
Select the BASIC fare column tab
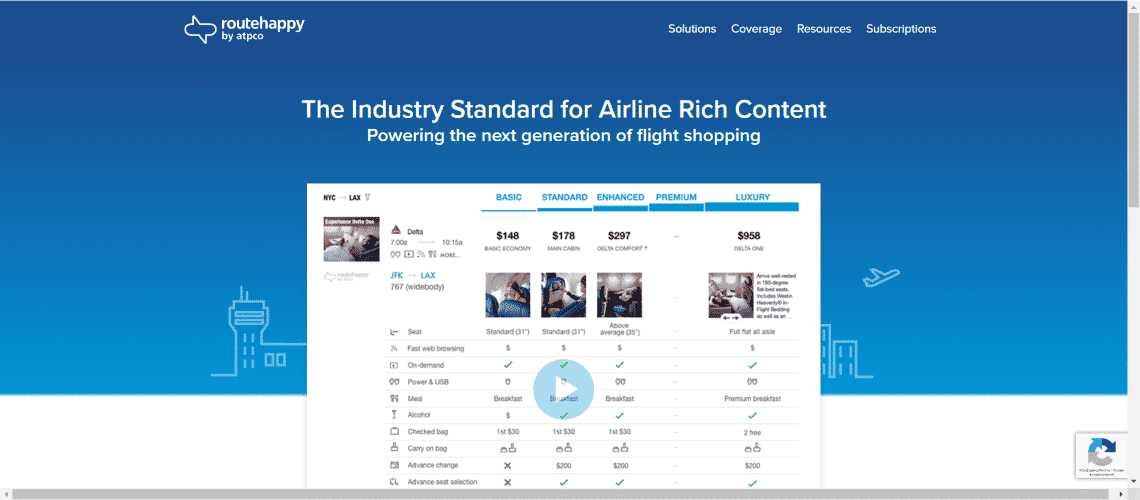click(x=509, y=197)
